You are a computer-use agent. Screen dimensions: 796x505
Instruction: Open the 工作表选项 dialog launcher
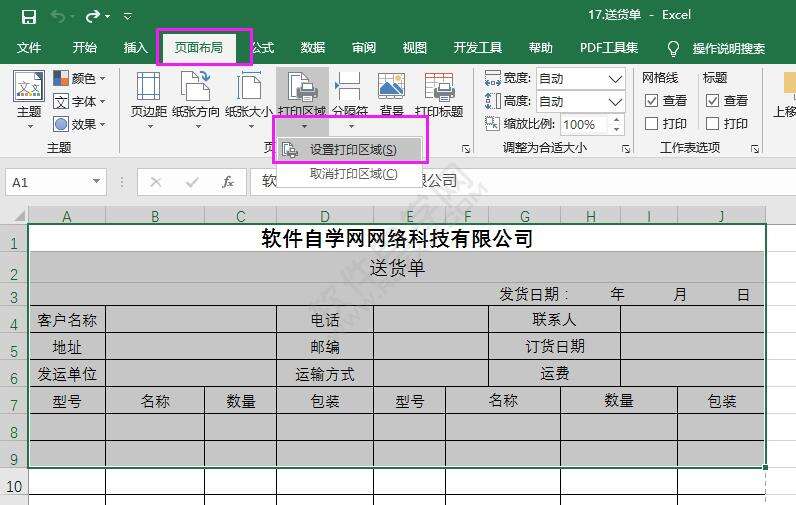click(755, 149)
